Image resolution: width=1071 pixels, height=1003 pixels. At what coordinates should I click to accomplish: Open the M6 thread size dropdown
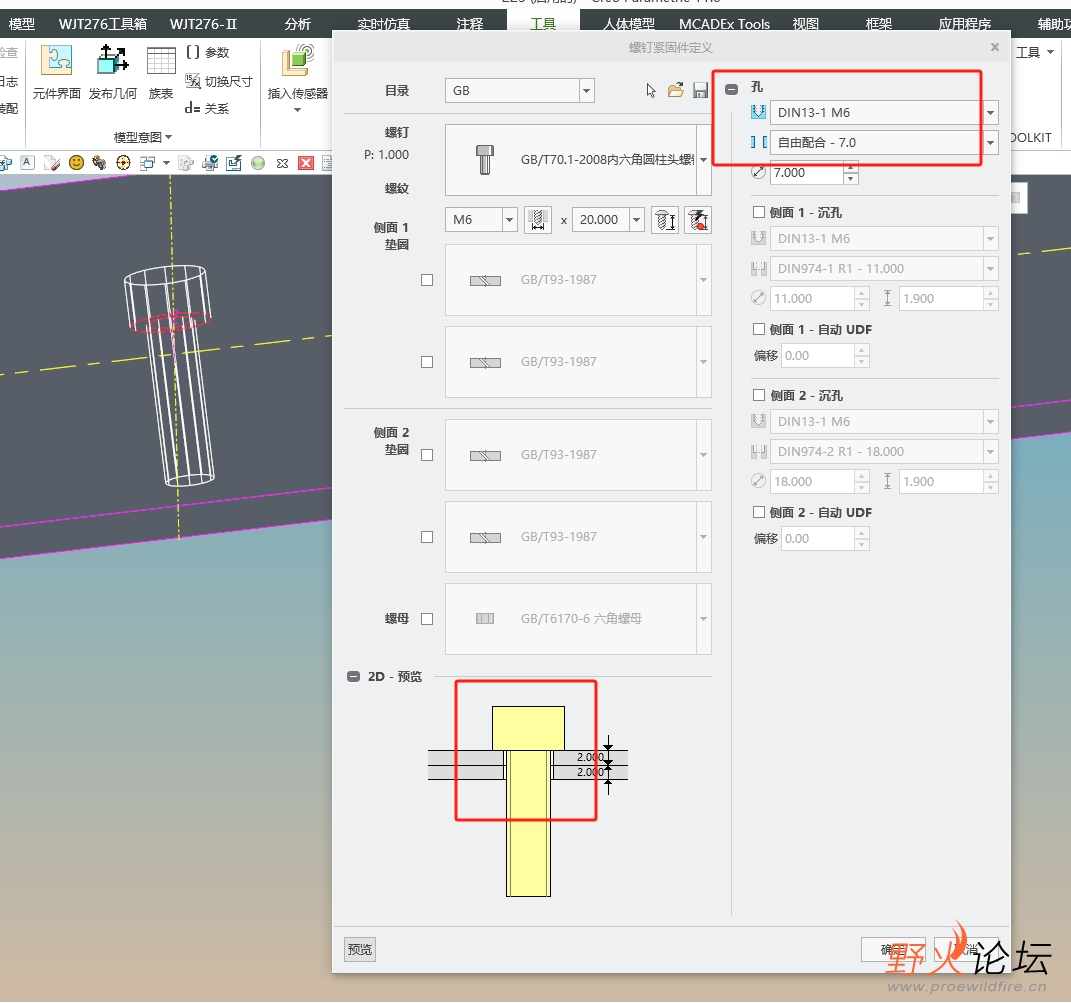tap(510, 220)
